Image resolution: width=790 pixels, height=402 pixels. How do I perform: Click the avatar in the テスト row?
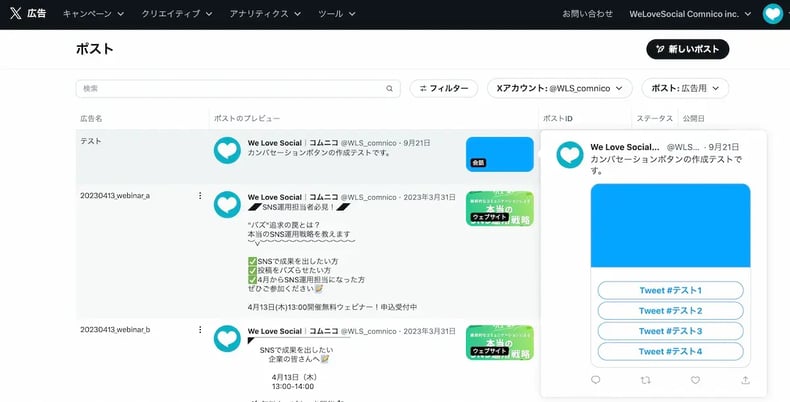(227, 150)
